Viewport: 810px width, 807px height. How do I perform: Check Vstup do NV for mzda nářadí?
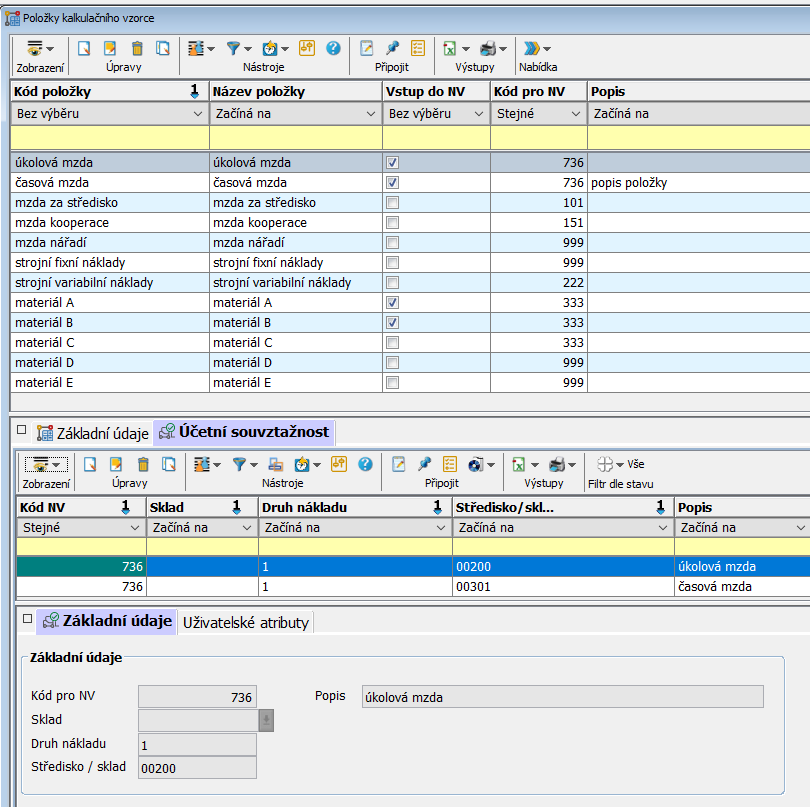point(393,243)
